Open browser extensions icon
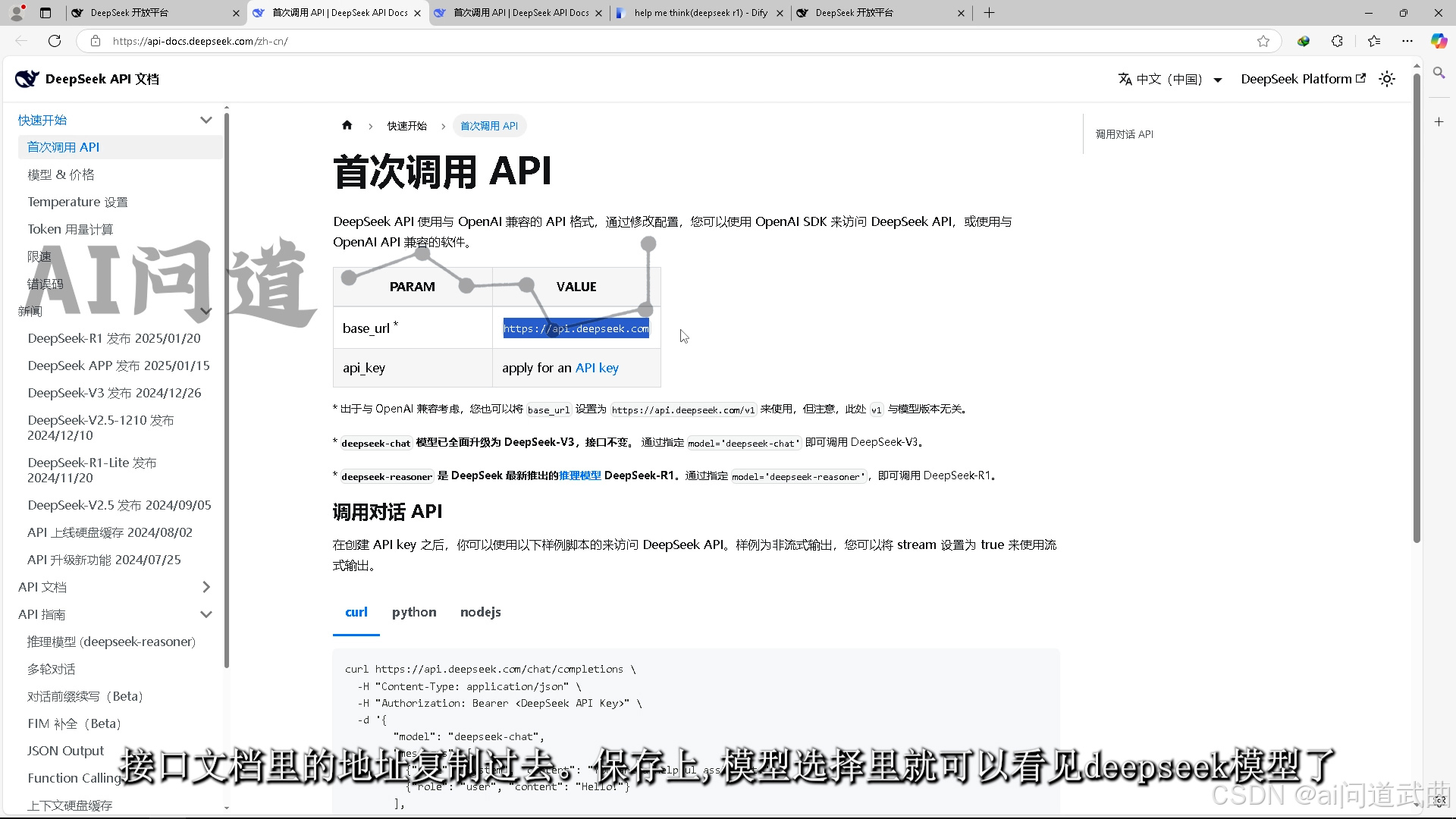Screen dimensions: 1456x819 click(1337, 41)
